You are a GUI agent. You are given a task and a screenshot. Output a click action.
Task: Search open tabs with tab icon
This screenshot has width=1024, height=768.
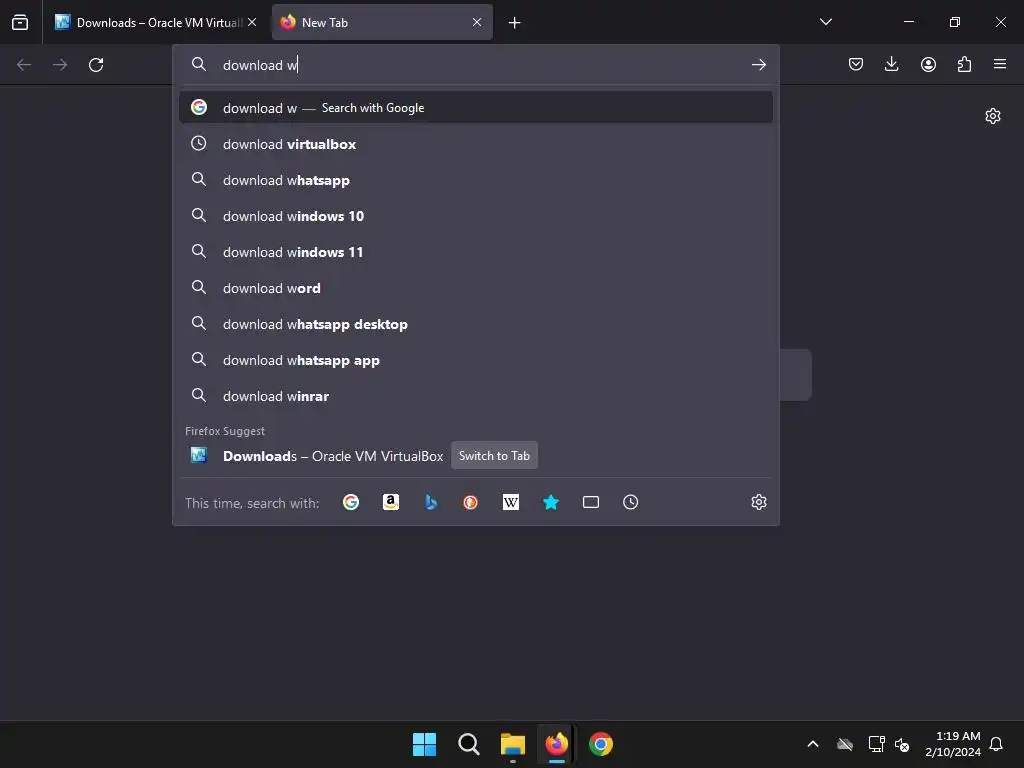(x=590, y=502)
